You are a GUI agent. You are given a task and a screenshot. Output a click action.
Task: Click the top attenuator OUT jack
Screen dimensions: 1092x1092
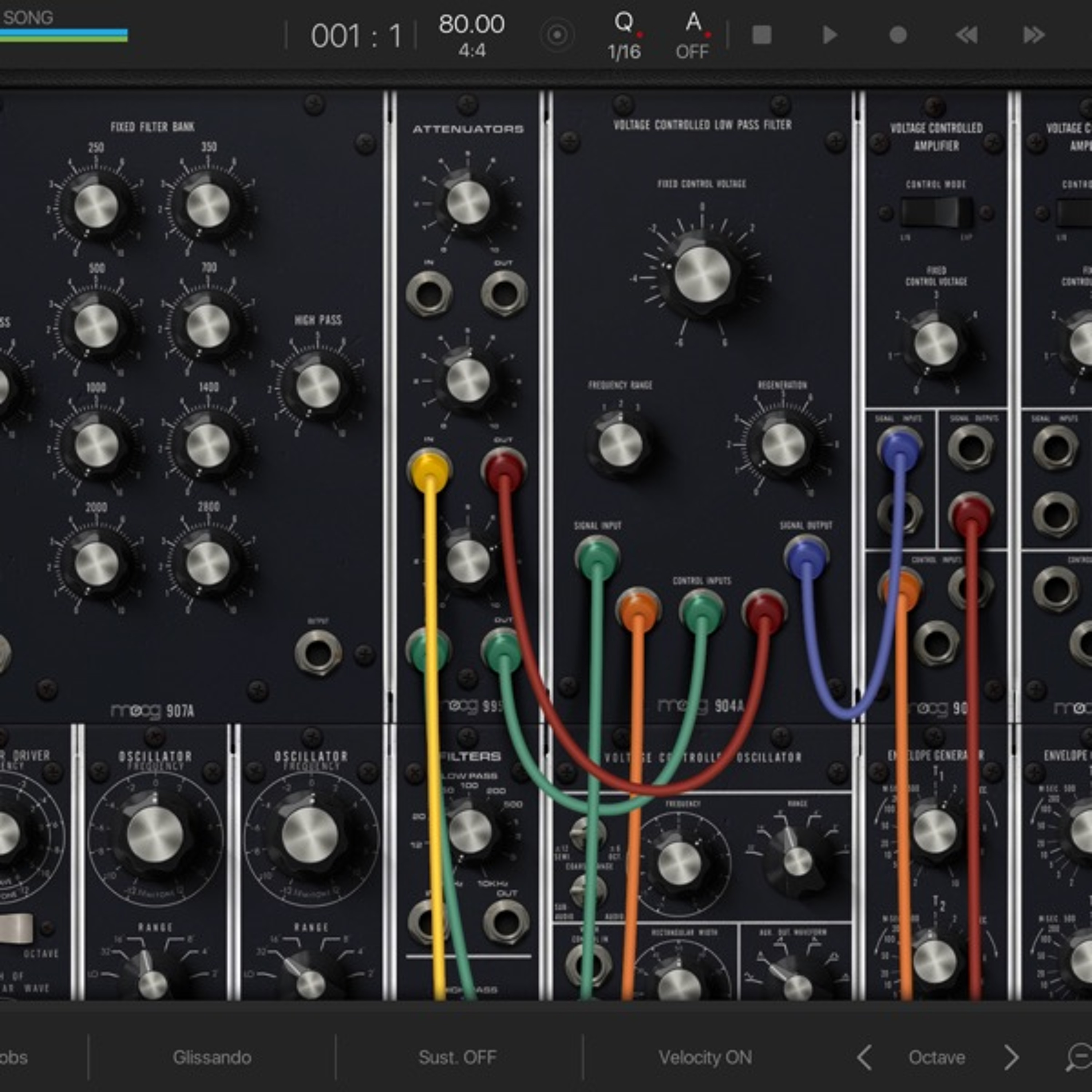(504, 294)
